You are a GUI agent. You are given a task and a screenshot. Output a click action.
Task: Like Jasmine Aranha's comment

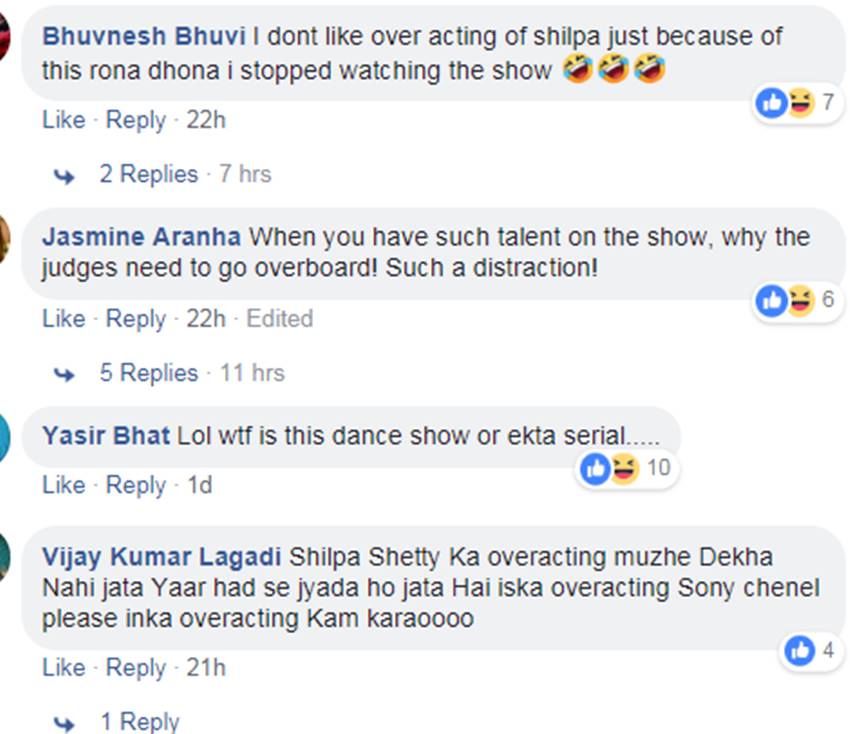(63, 319)
